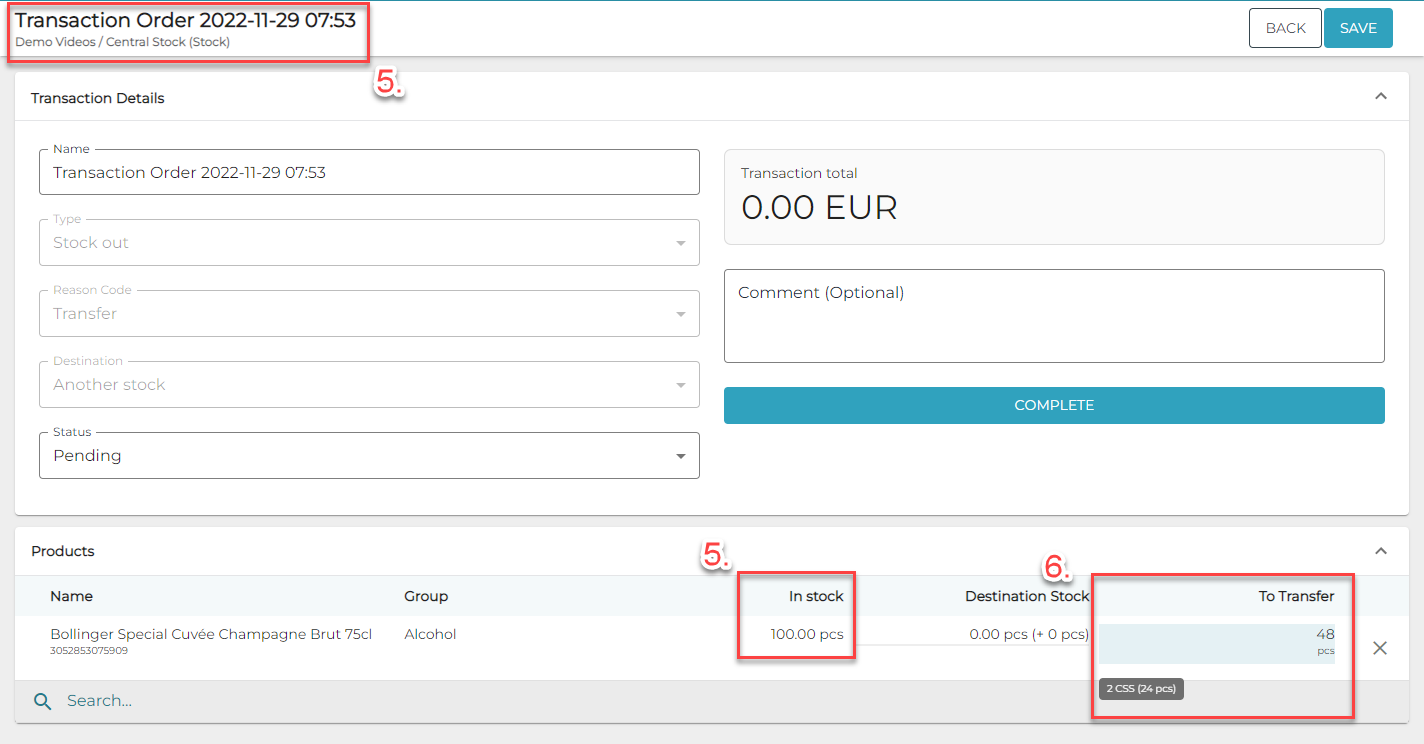Screen dimensions: 1424x744
Task: Collapse the Transaction Details section
Action: (1380, 97)
